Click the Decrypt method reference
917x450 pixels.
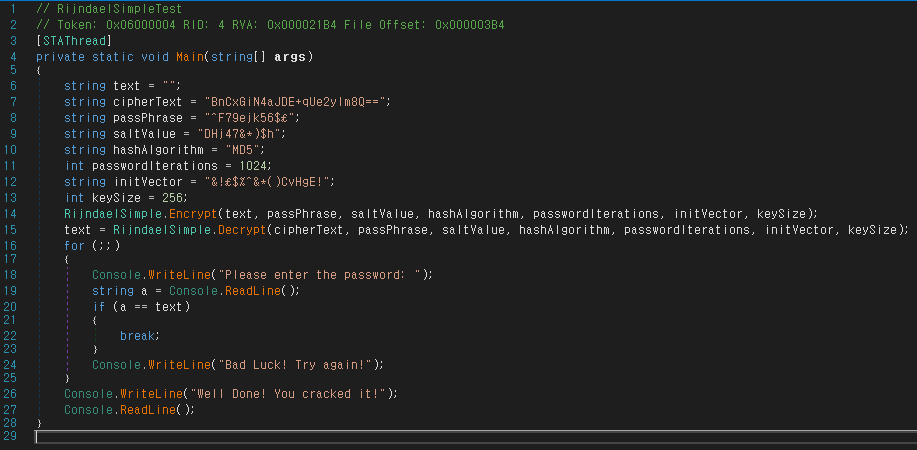click(242, 229)
